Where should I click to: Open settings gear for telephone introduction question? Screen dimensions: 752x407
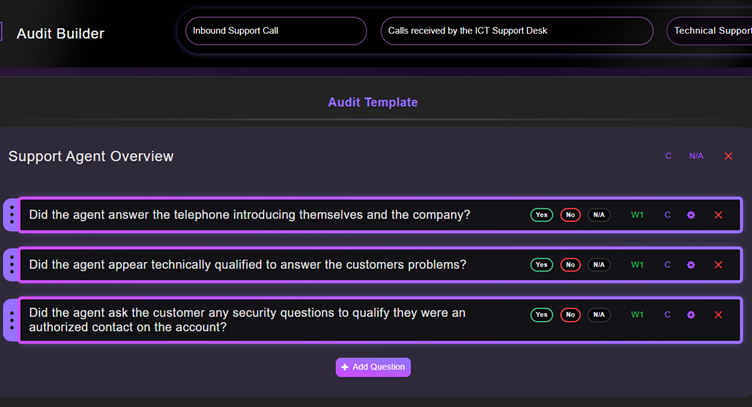coord(691,215)
